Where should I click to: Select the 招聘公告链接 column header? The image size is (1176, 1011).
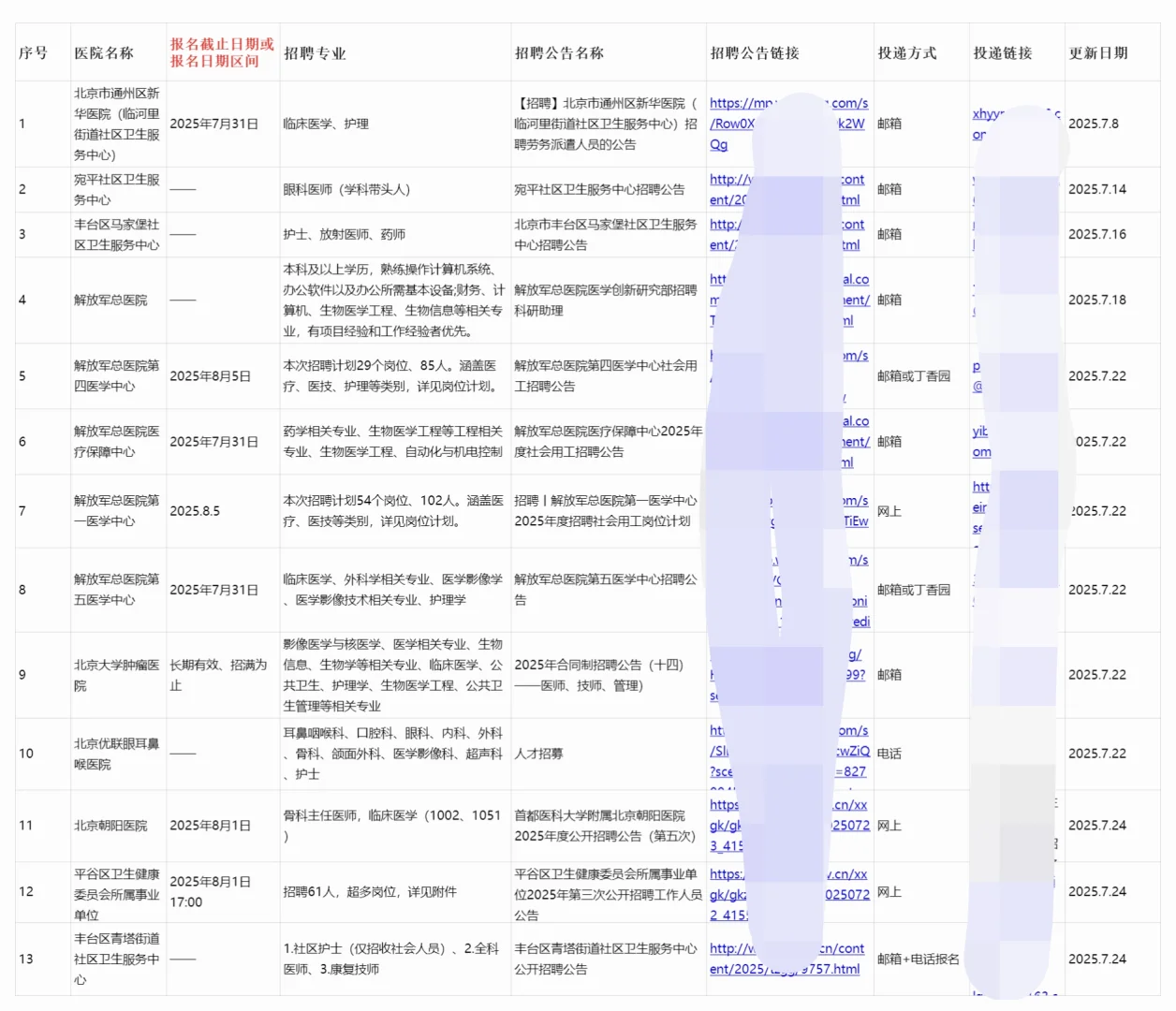(755, 53)
